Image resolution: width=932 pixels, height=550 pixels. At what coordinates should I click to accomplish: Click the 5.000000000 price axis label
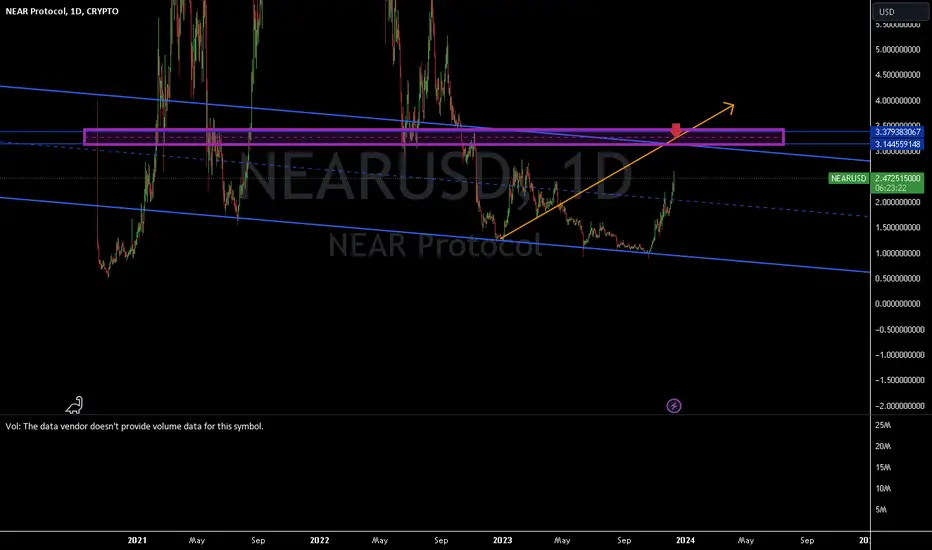(x=898, y=49)
